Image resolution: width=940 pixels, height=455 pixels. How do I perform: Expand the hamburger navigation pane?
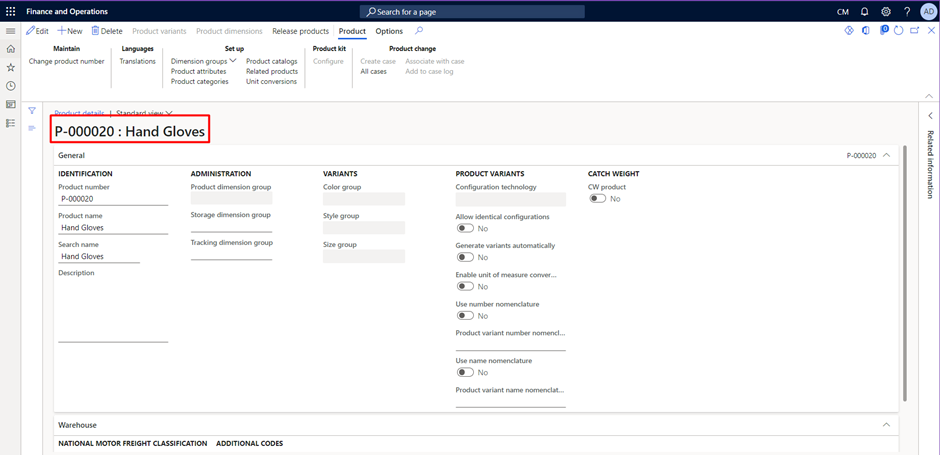pos(10,31)
